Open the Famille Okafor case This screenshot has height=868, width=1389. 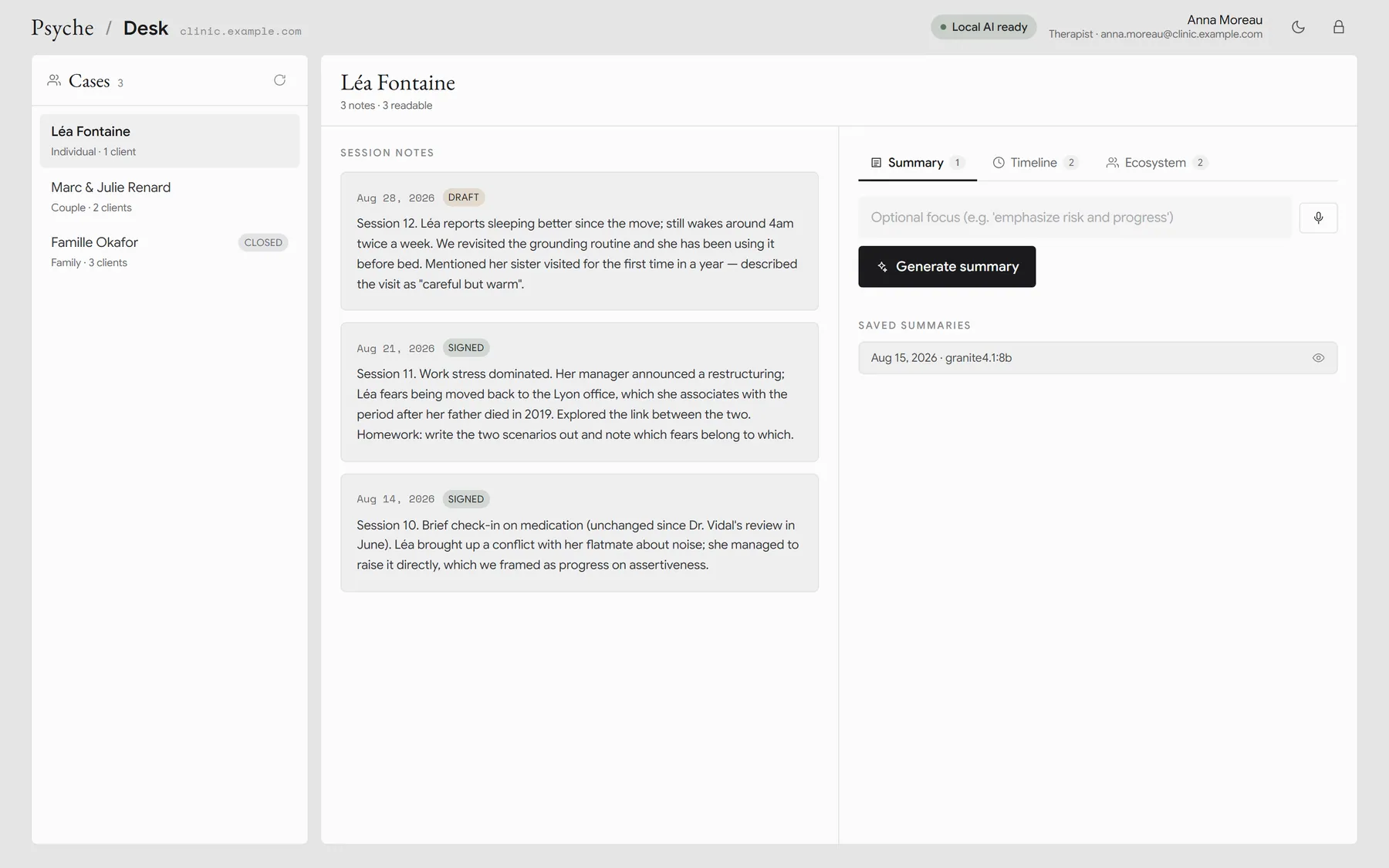point(170,252)
